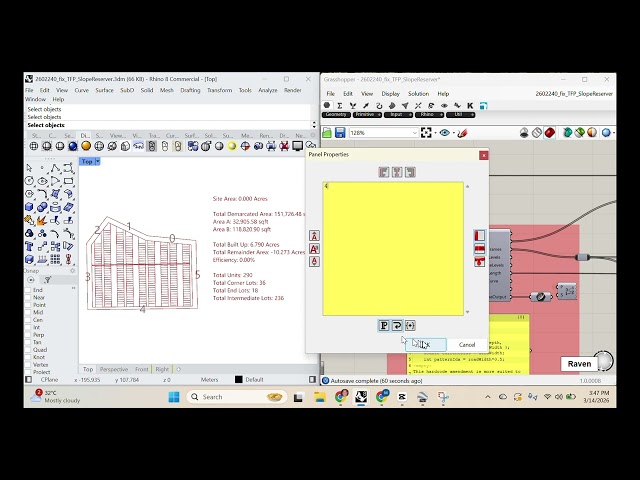640x480 pixels.
Task: Click the half-orange sphere preview icon
Action: point(592,133)
